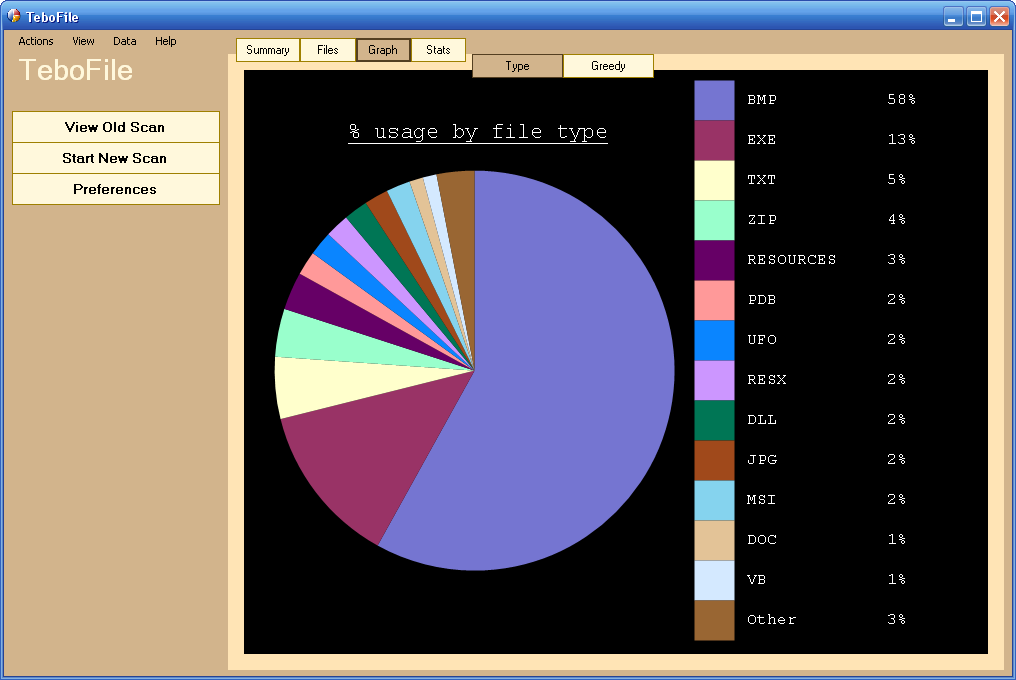Minimize the TeboFile window
Viewport: 1016px width, 680px height.
pyautogui.click(x=952, y=16)
